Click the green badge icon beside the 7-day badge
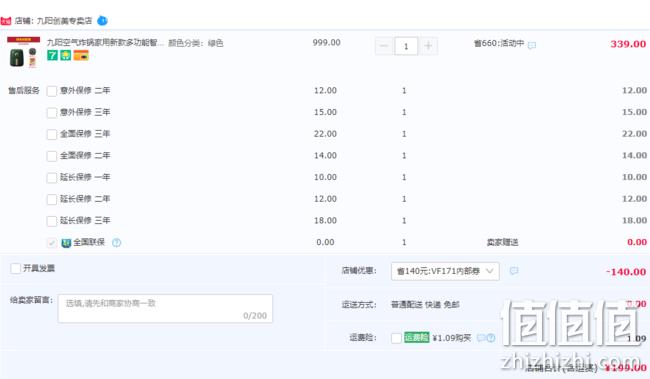The image size is (650, 379). point(65,55)
